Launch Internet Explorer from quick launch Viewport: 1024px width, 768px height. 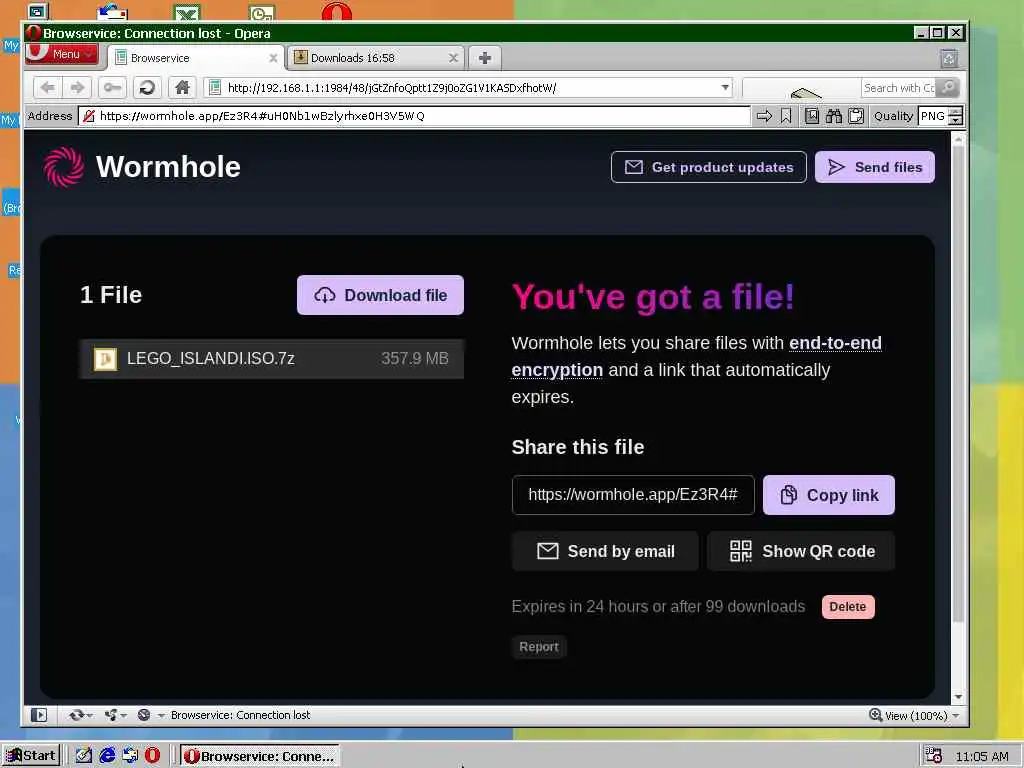[x=107, y=756]
